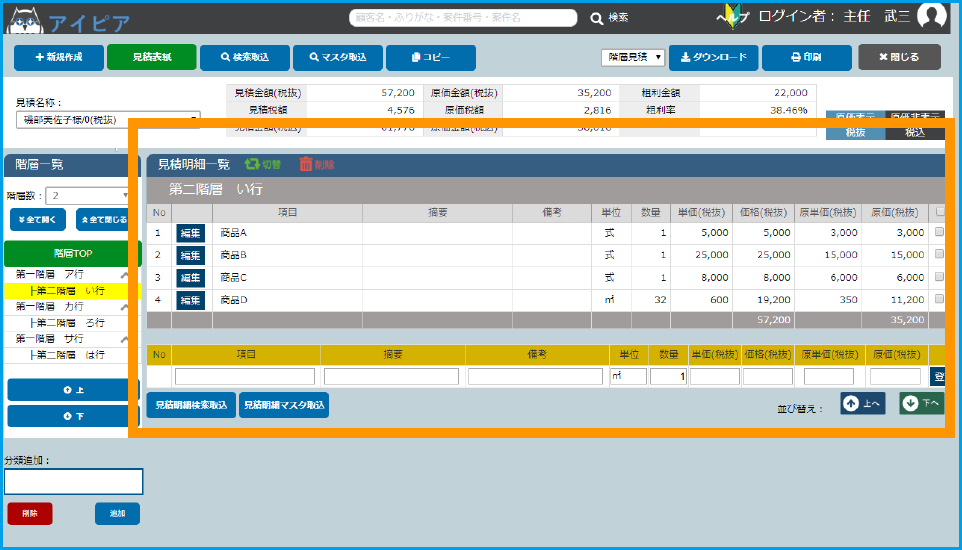Image resolution: width=962 pixels, height=550 pixels.
Task: Click the user profile avatar icon
Action: pyautogui.click(x=931, y=17)
